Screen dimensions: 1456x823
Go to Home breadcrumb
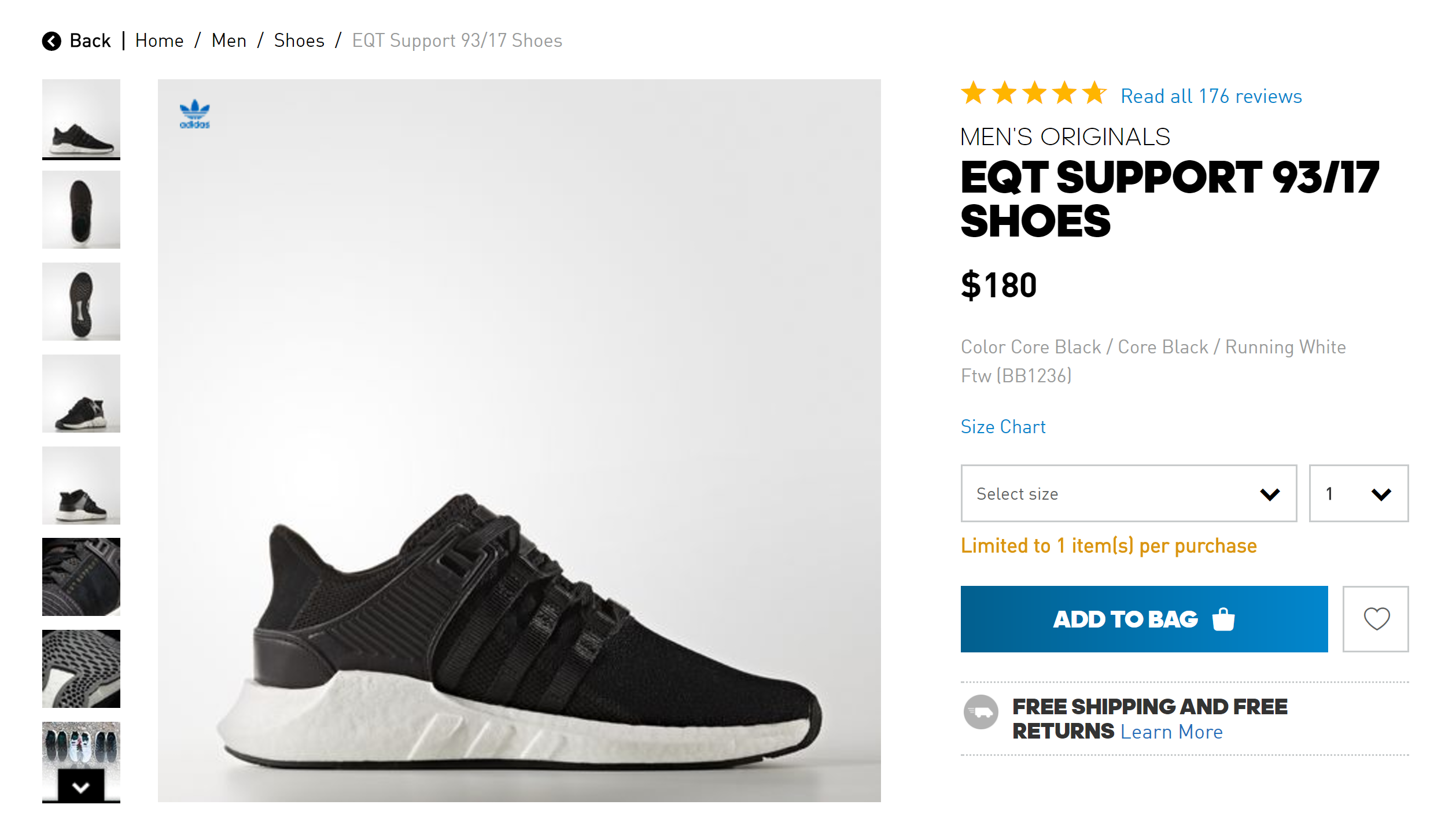[x=159, y=41]
